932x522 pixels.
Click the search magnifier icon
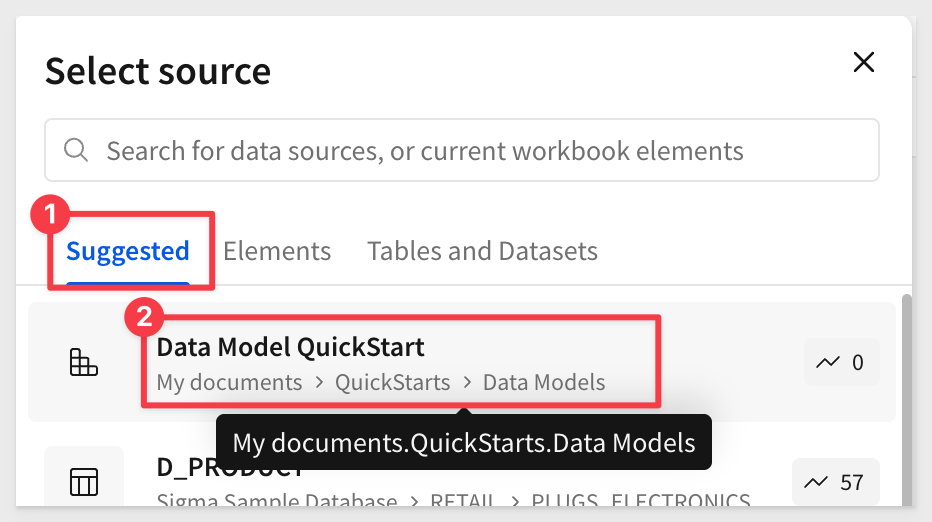76,150
